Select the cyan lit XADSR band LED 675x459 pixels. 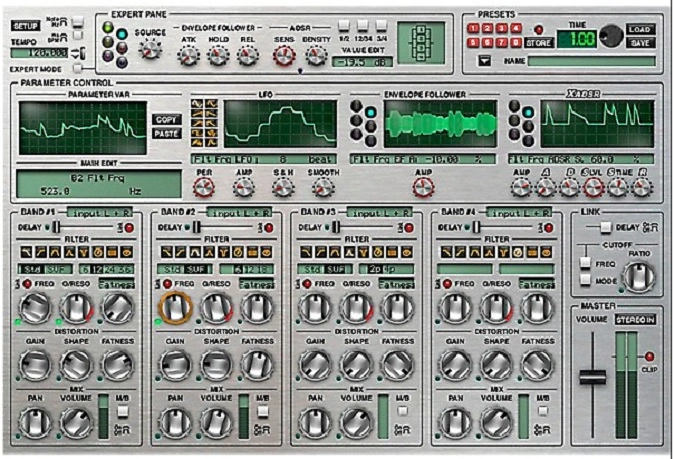(528, 113)
